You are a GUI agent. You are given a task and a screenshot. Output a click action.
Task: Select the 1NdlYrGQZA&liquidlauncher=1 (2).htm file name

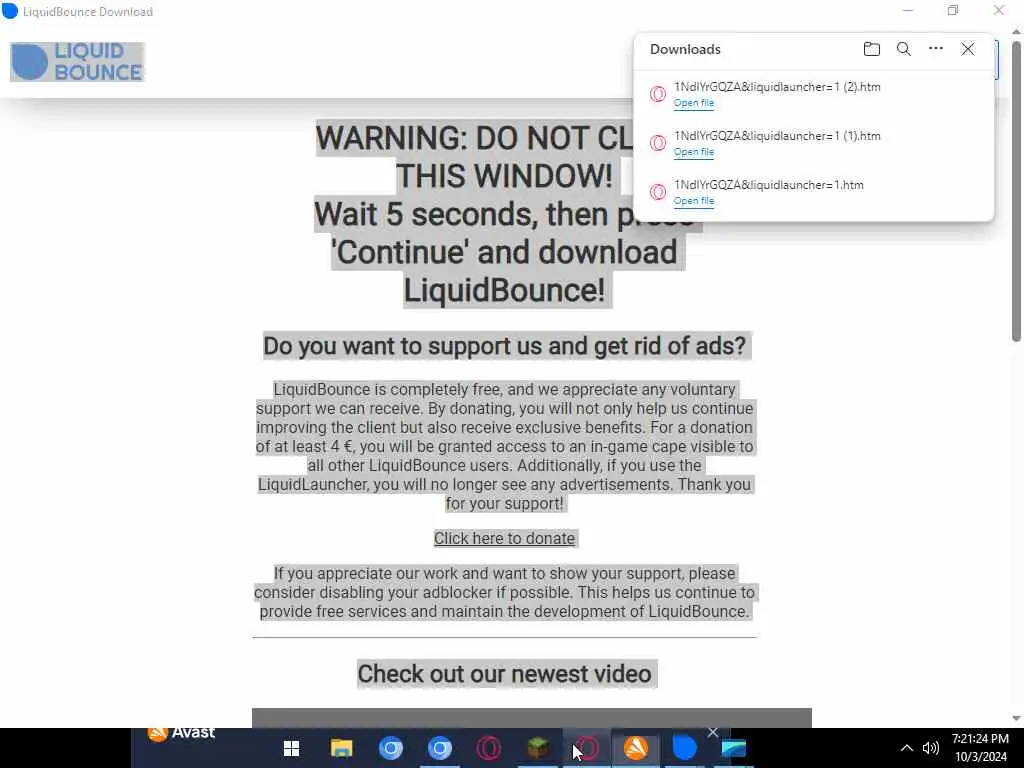[x=777, y=87]
